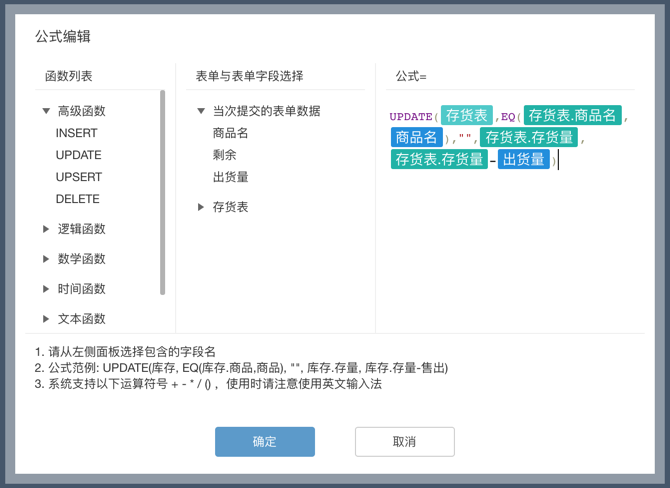Viewport: 670px width, 488px height.
Task: Click the 公式编辑 dialog title
Action: [x=63, y=36]
